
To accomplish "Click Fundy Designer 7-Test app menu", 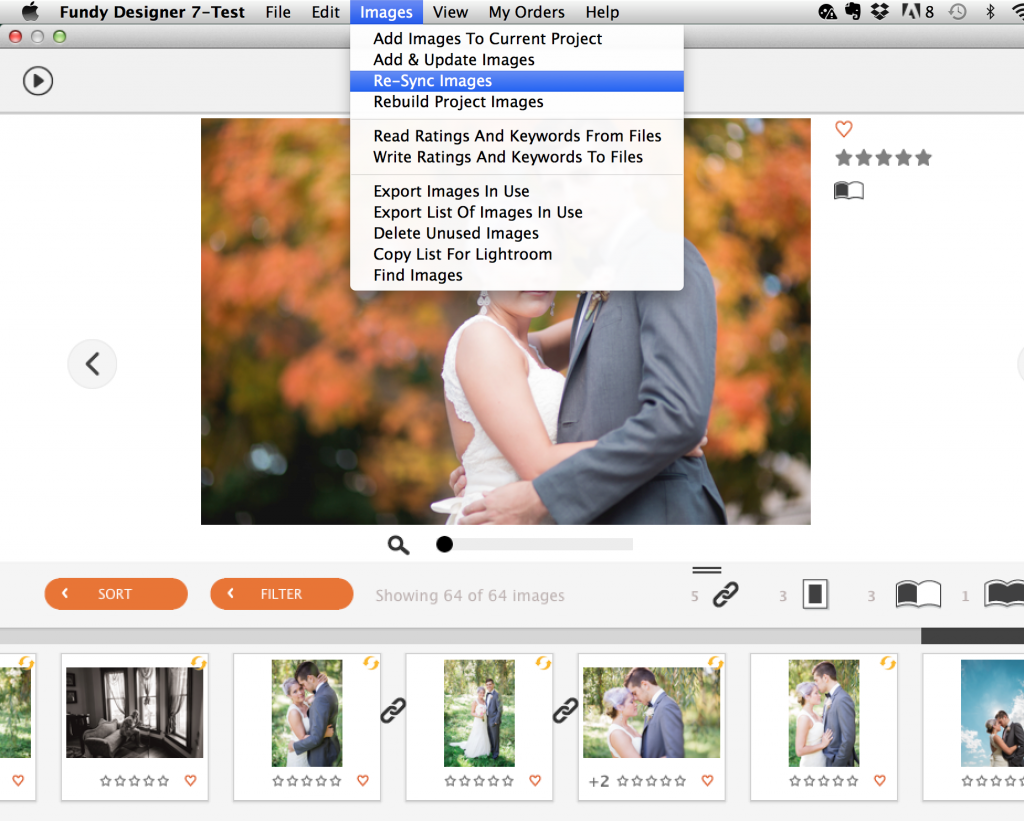I will tap(152, 12).
